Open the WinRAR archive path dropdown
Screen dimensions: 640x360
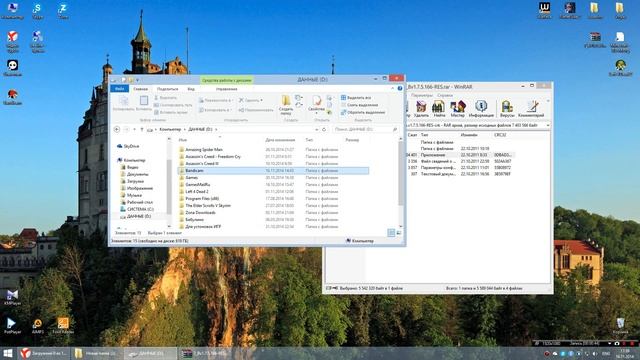point(548,125)
